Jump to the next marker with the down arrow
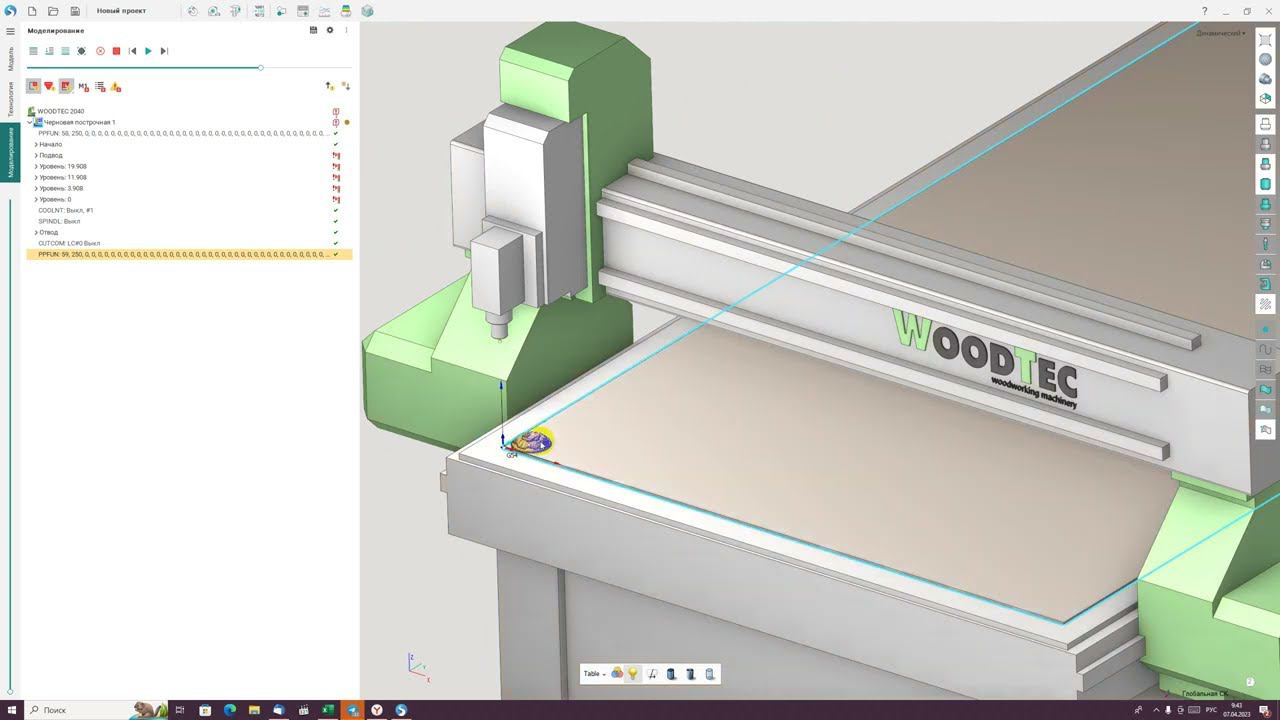Image resolution: width=1280 pixels, height=720 pixels. pos(346,87)
